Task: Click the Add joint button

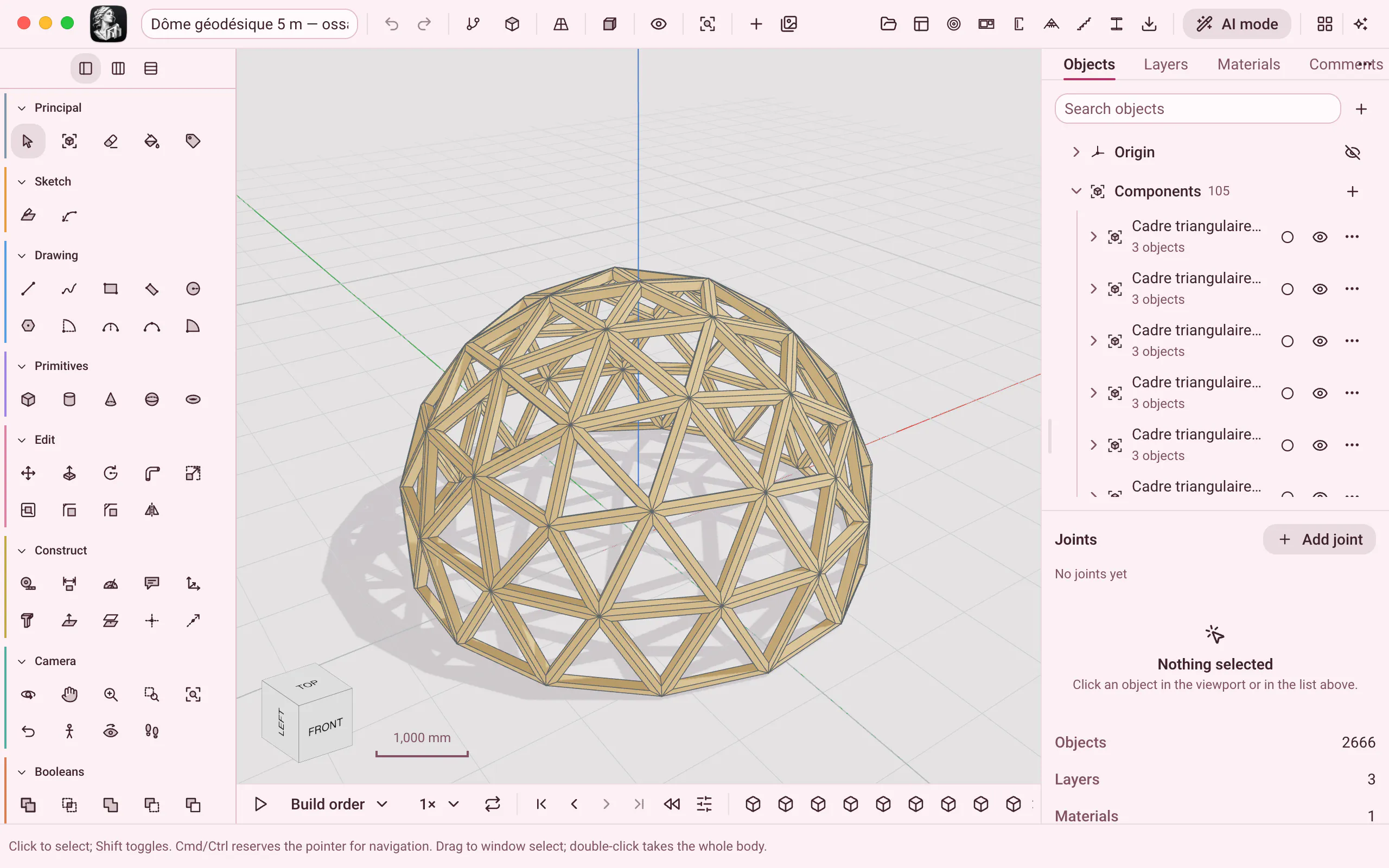Action: point(1319,540)
